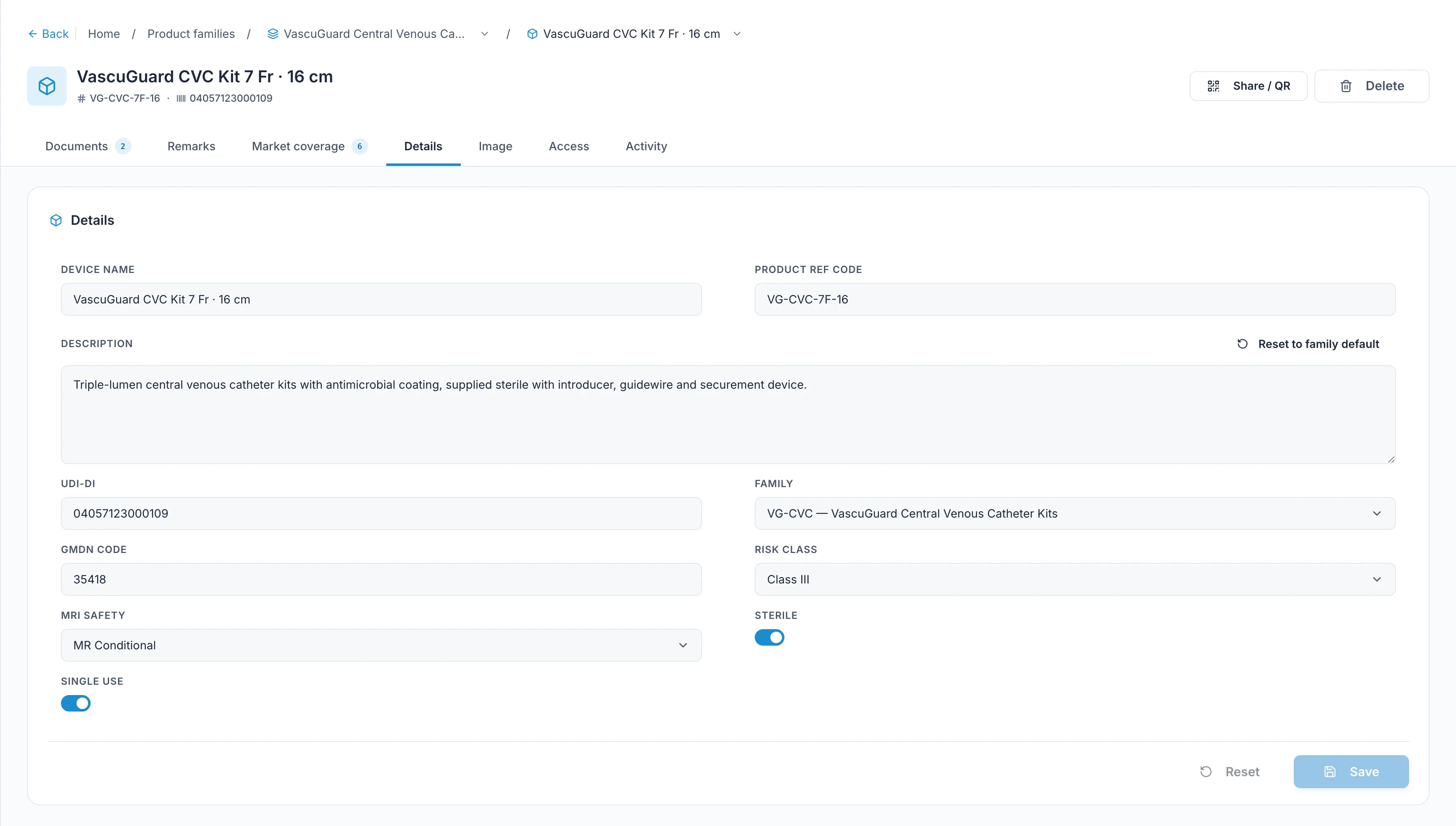Click the QR code icon
Screen dimensions: 1456x826
[1213, 86]
